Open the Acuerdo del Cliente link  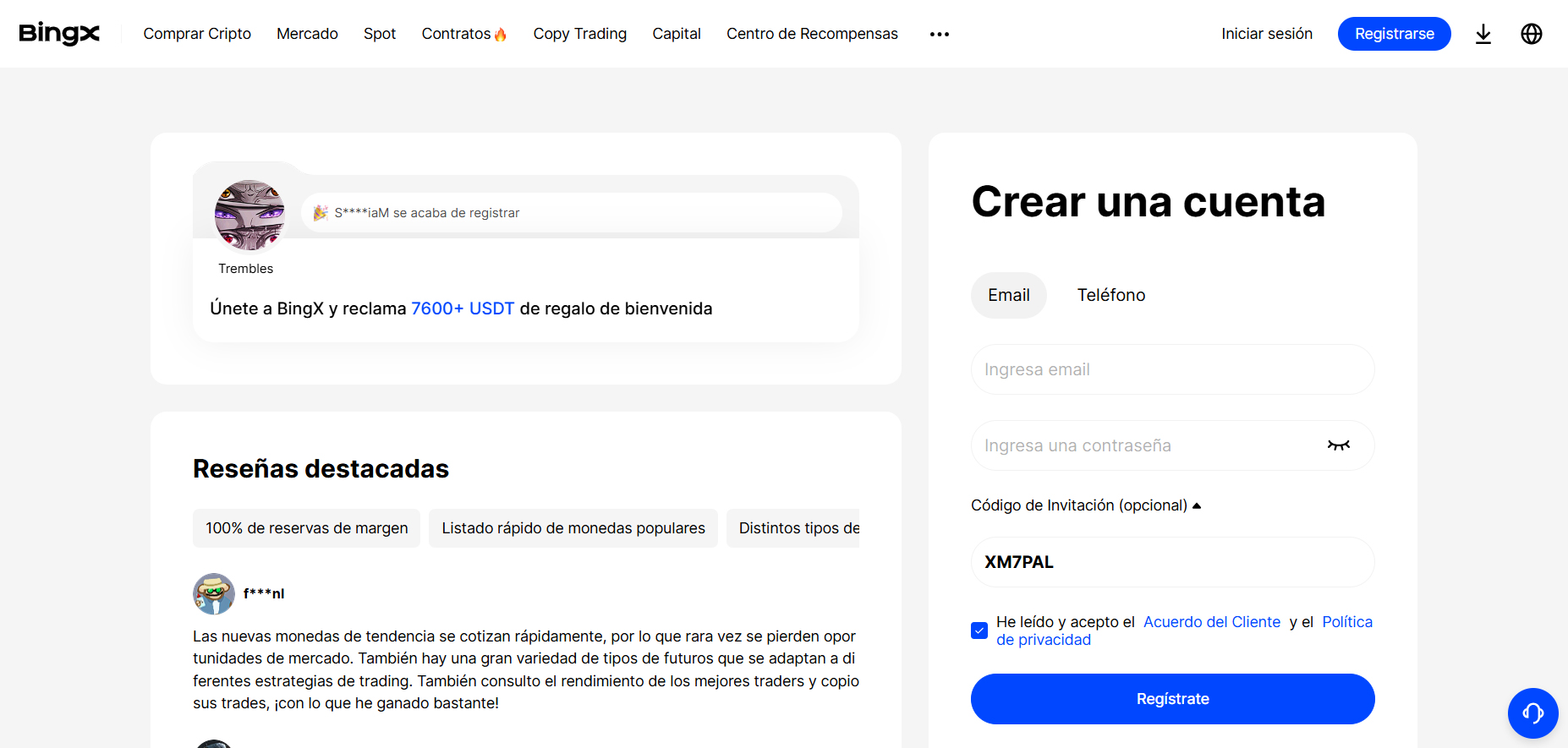tap(1211, 622)
